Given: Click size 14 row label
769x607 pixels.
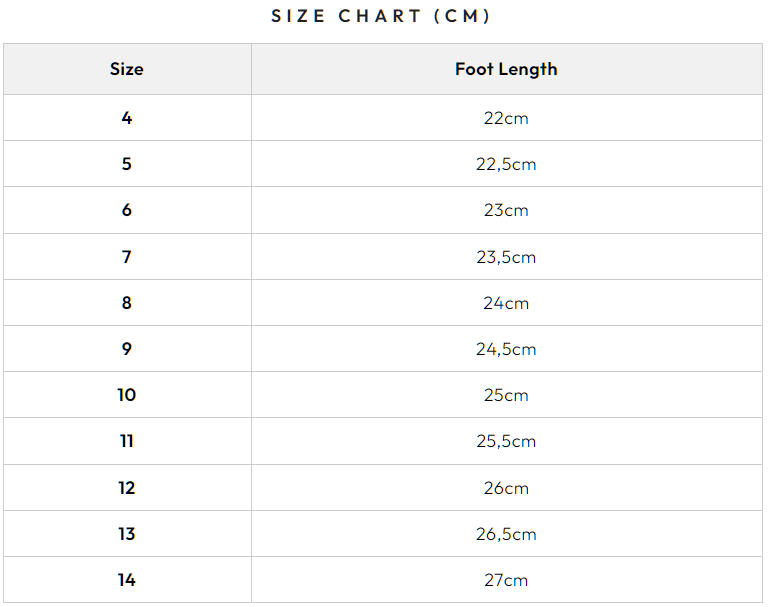Looking at the screenshot, I should click(127, 580).
